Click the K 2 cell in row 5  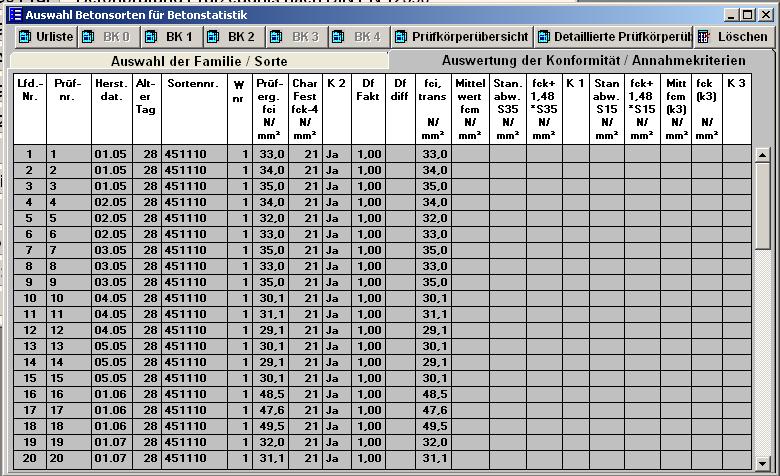(336, 218)
